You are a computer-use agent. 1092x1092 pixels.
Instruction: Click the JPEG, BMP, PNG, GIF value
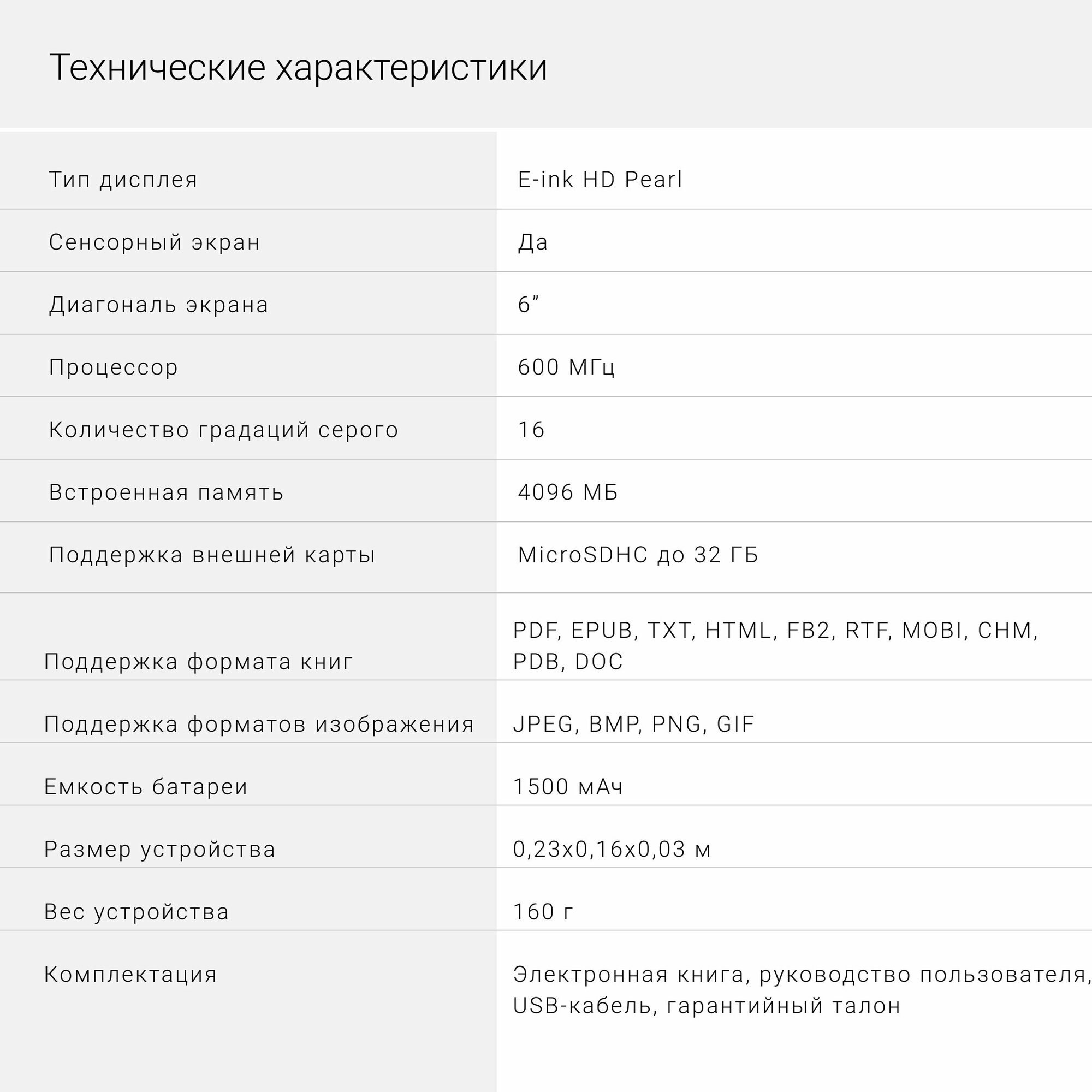(633, 725)
